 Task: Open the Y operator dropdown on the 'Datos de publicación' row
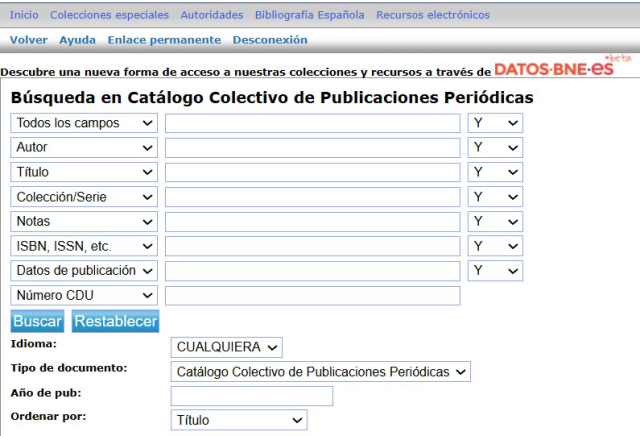point(495,271)
